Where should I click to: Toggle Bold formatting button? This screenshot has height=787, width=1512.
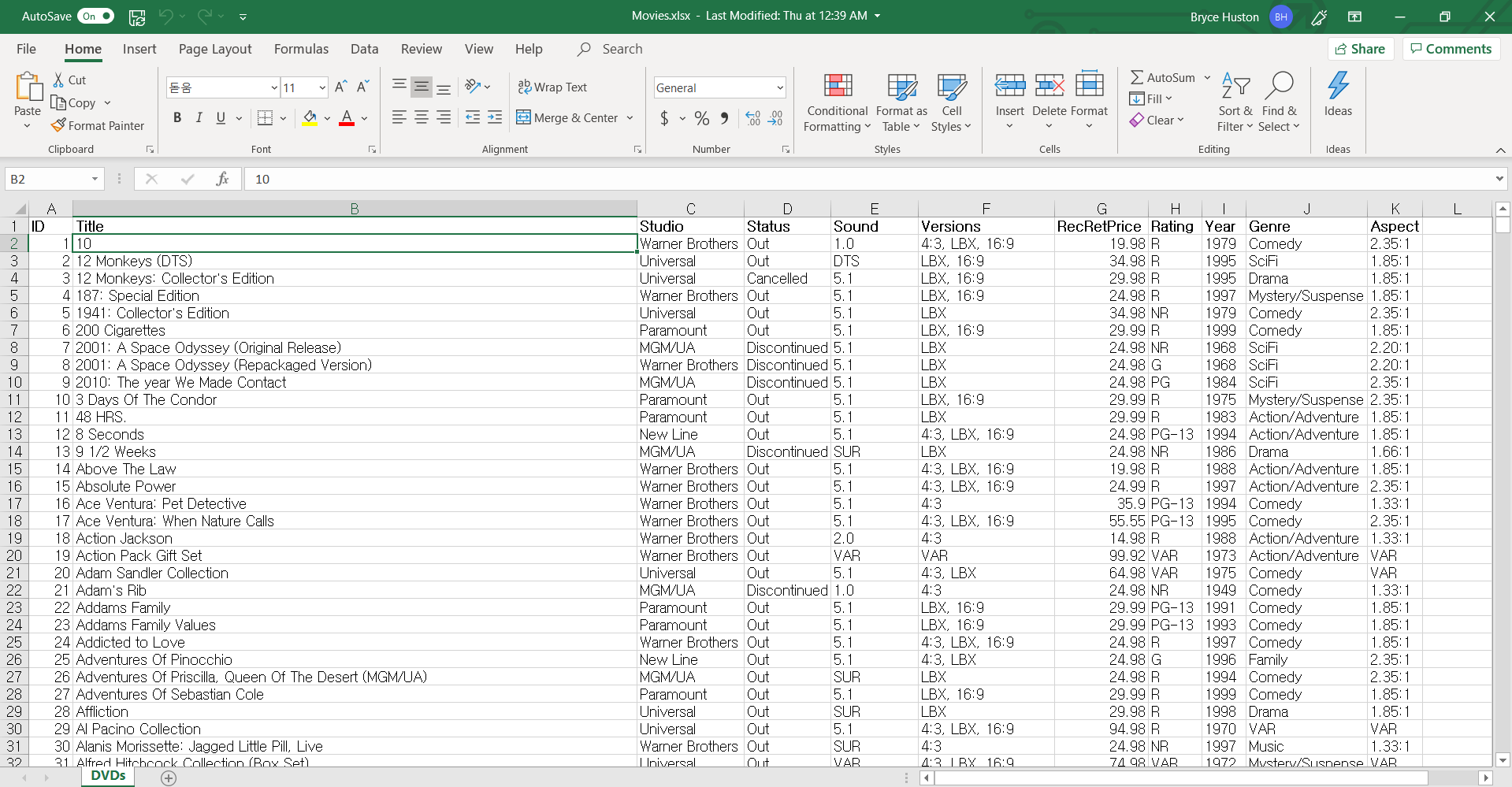click(177, 118)
